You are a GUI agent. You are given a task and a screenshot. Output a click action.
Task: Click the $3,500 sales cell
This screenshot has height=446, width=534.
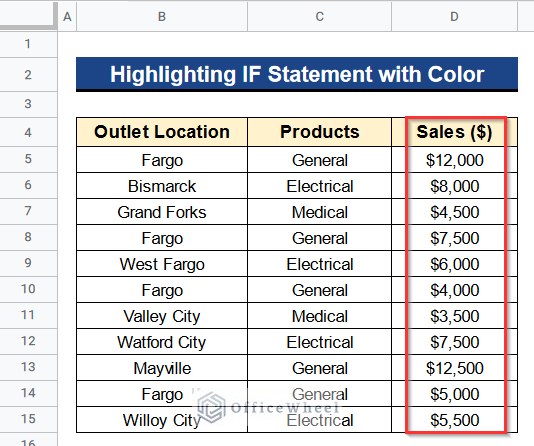point(454,316)
